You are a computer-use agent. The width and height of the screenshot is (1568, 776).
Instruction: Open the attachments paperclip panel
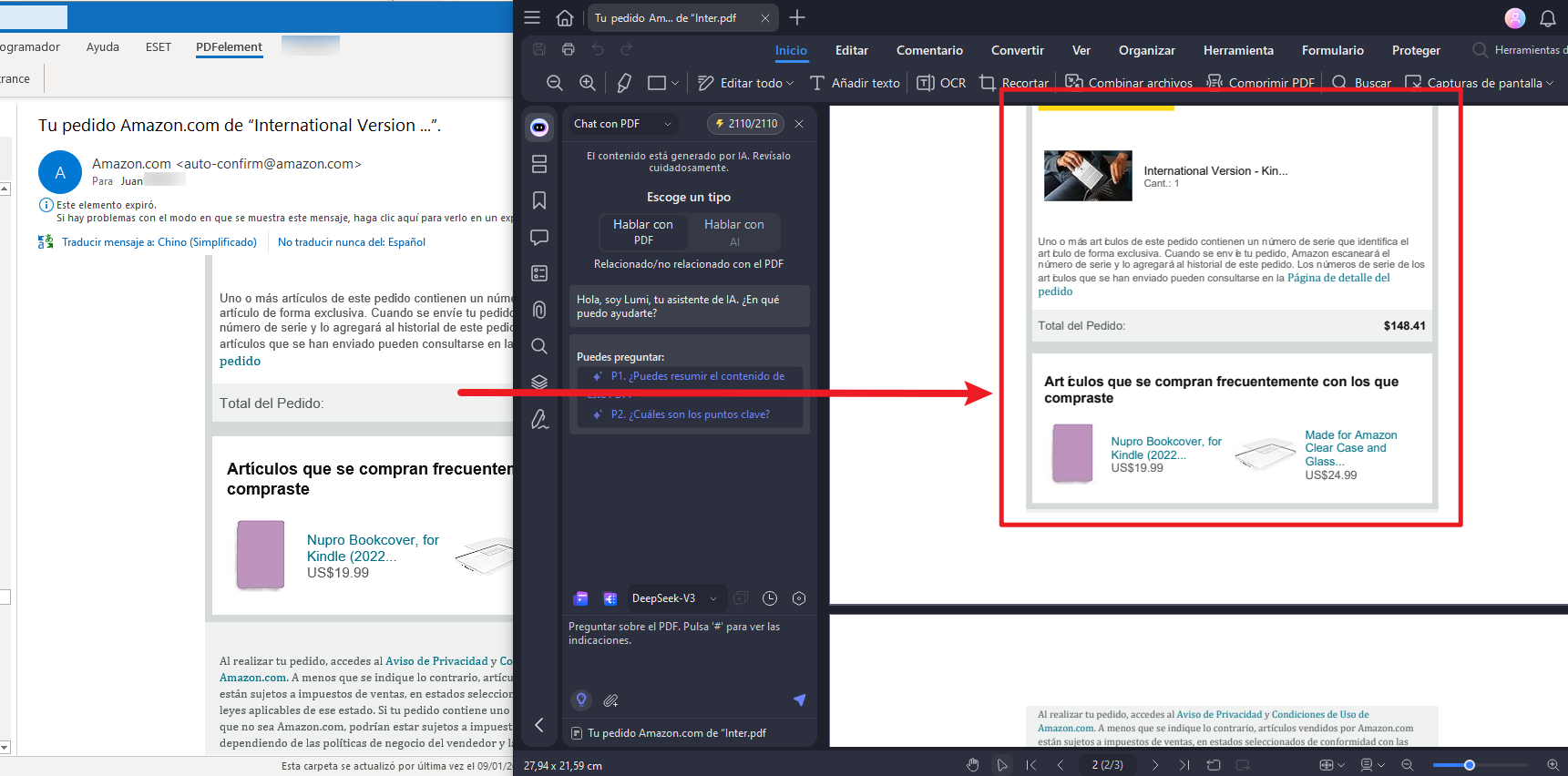(x=539, y=310)
